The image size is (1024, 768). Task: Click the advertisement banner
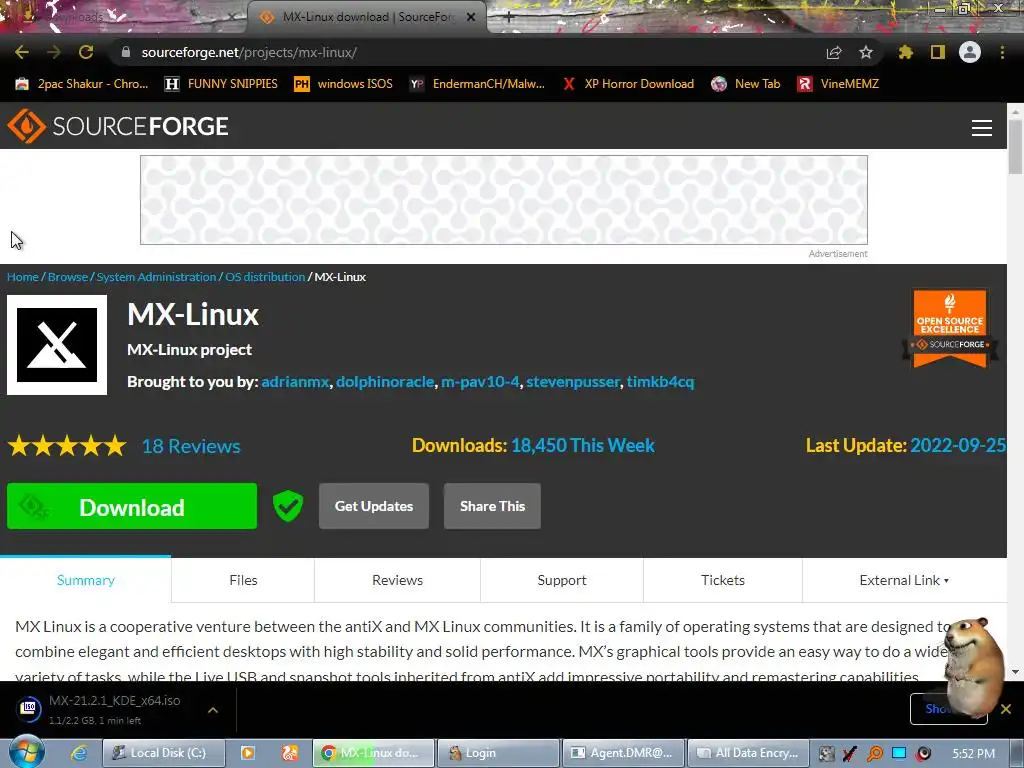[x=504, y=200]
